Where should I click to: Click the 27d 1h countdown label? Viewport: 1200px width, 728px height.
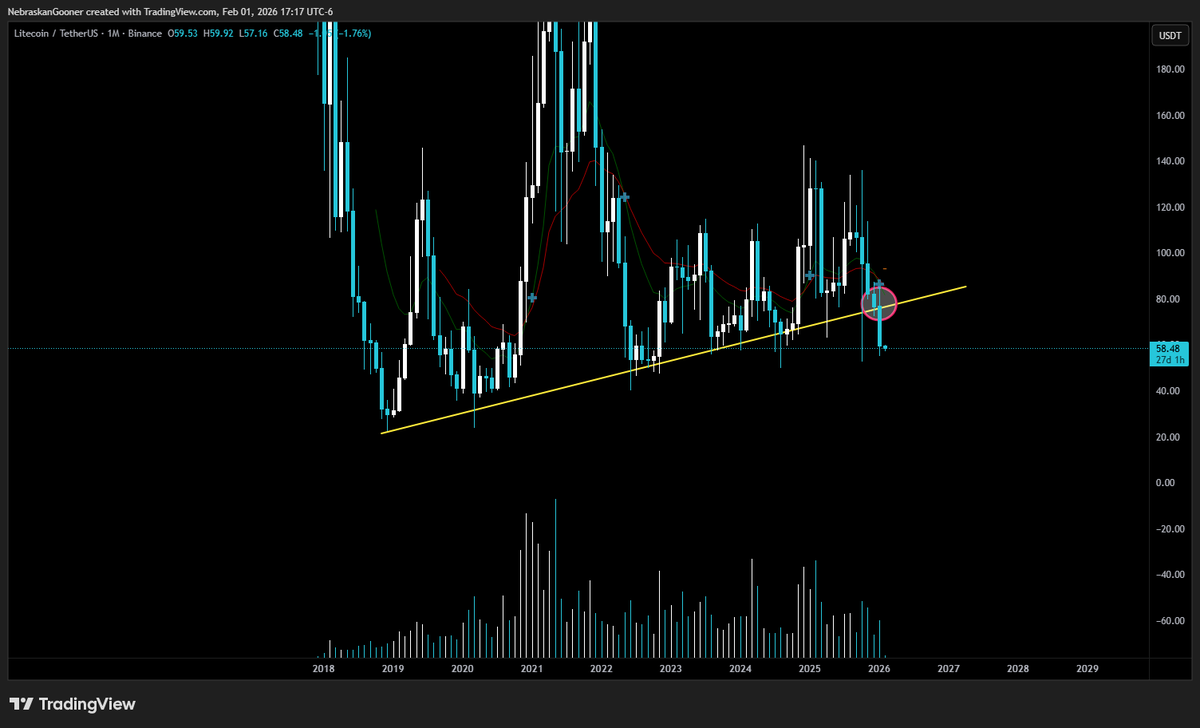[x=1169, y=359]
